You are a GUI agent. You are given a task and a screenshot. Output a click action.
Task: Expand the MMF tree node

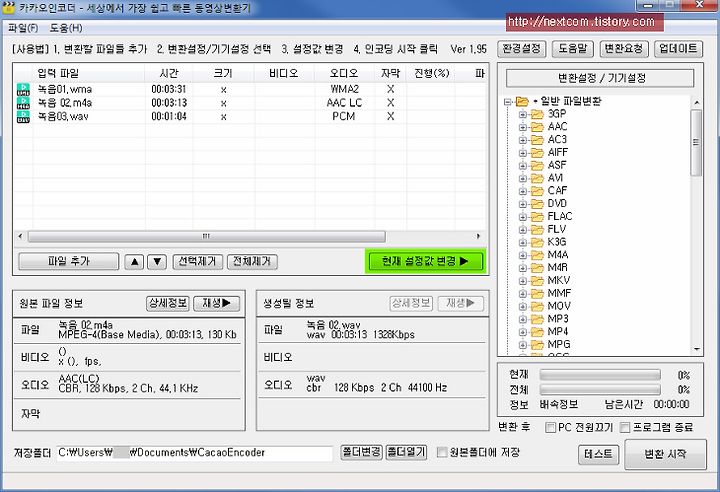(x=523, y=294)
